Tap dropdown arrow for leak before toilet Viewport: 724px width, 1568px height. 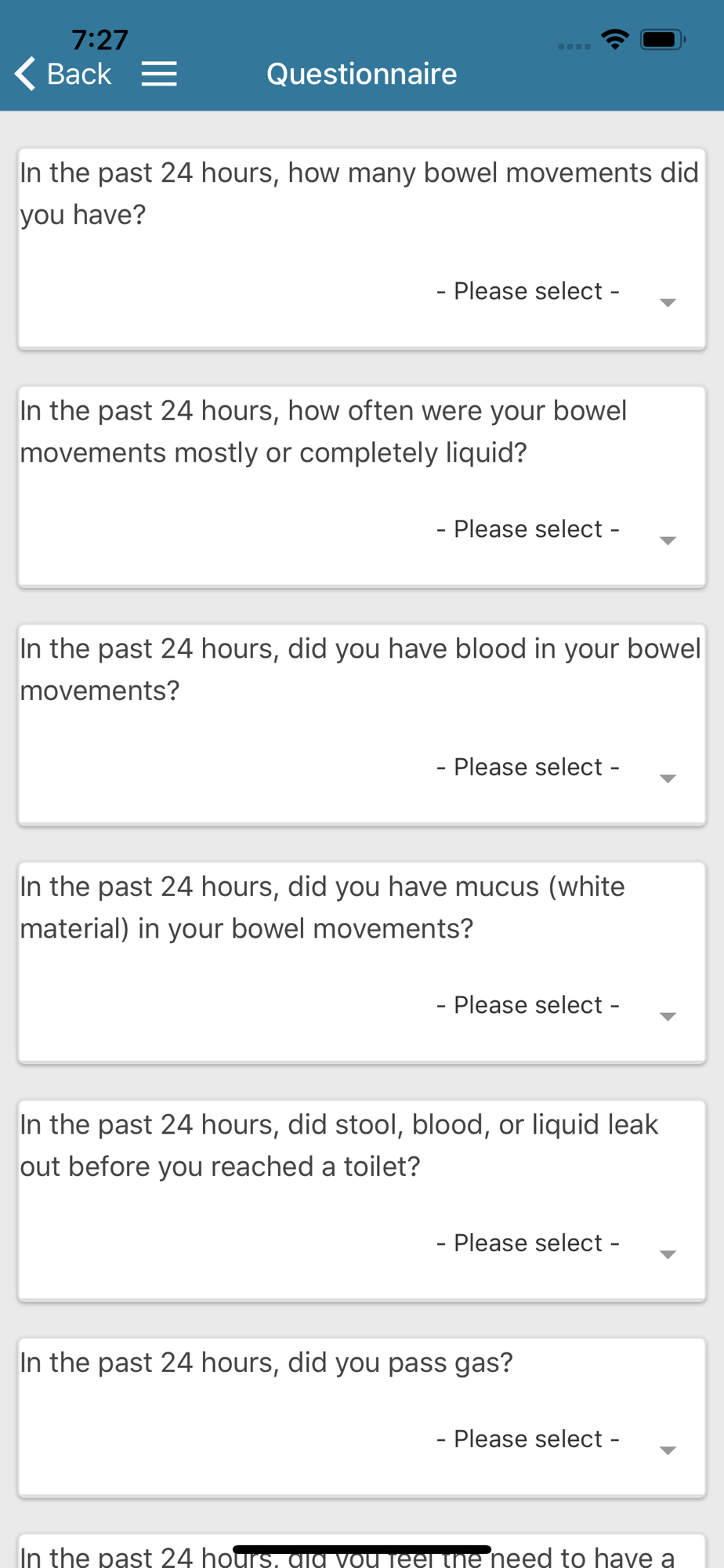click(x=668, y=1254)
